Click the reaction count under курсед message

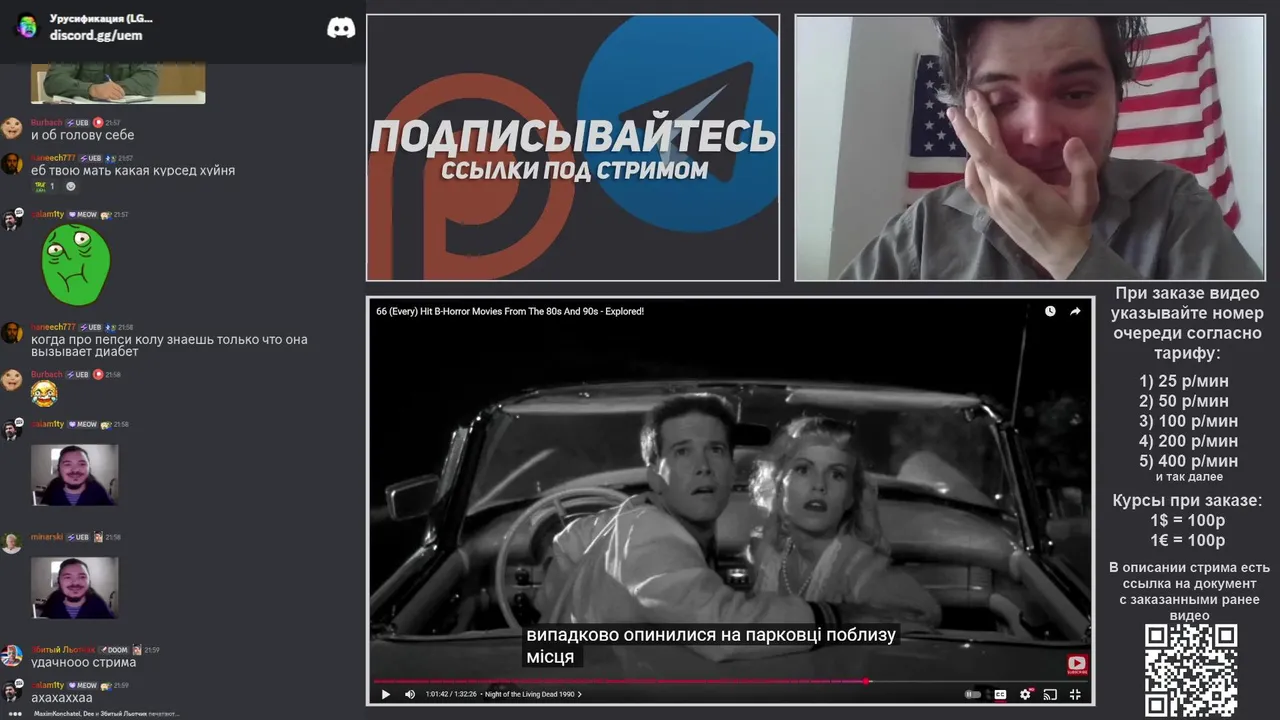(x=45, y=187)
